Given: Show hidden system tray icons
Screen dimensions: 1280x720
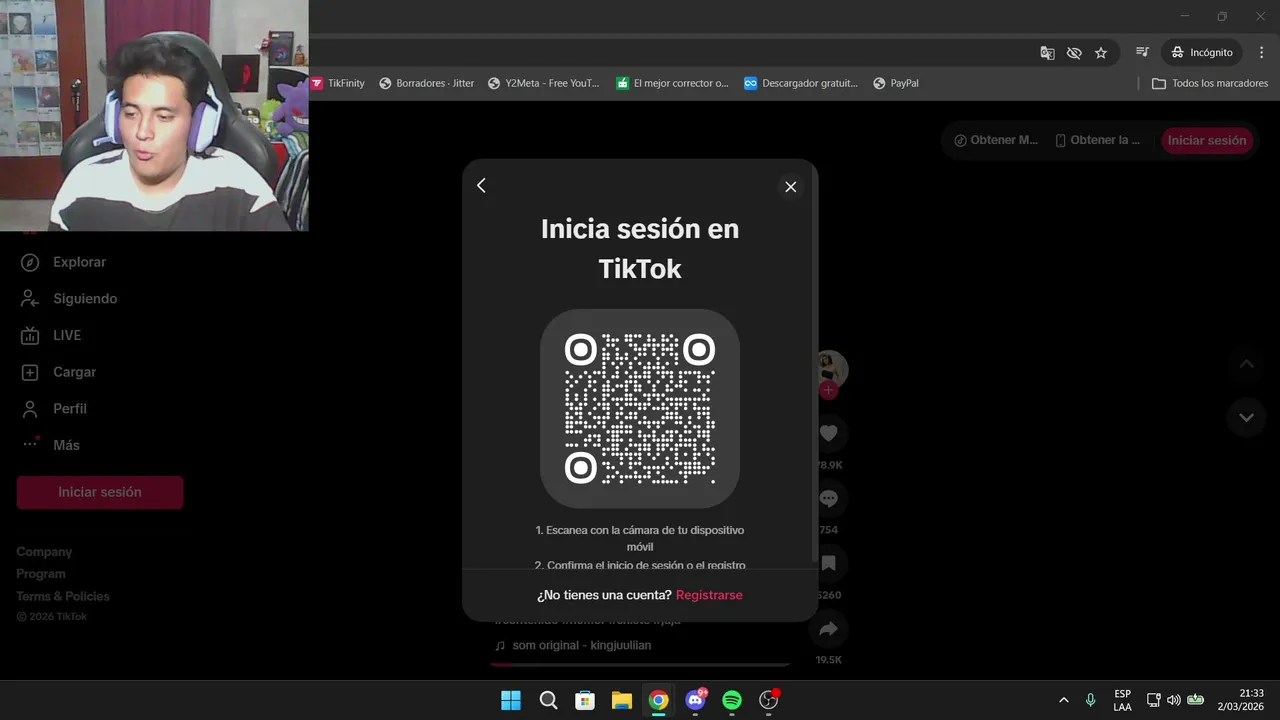Looking at the screenshot, I should [x=1063, y=700].
